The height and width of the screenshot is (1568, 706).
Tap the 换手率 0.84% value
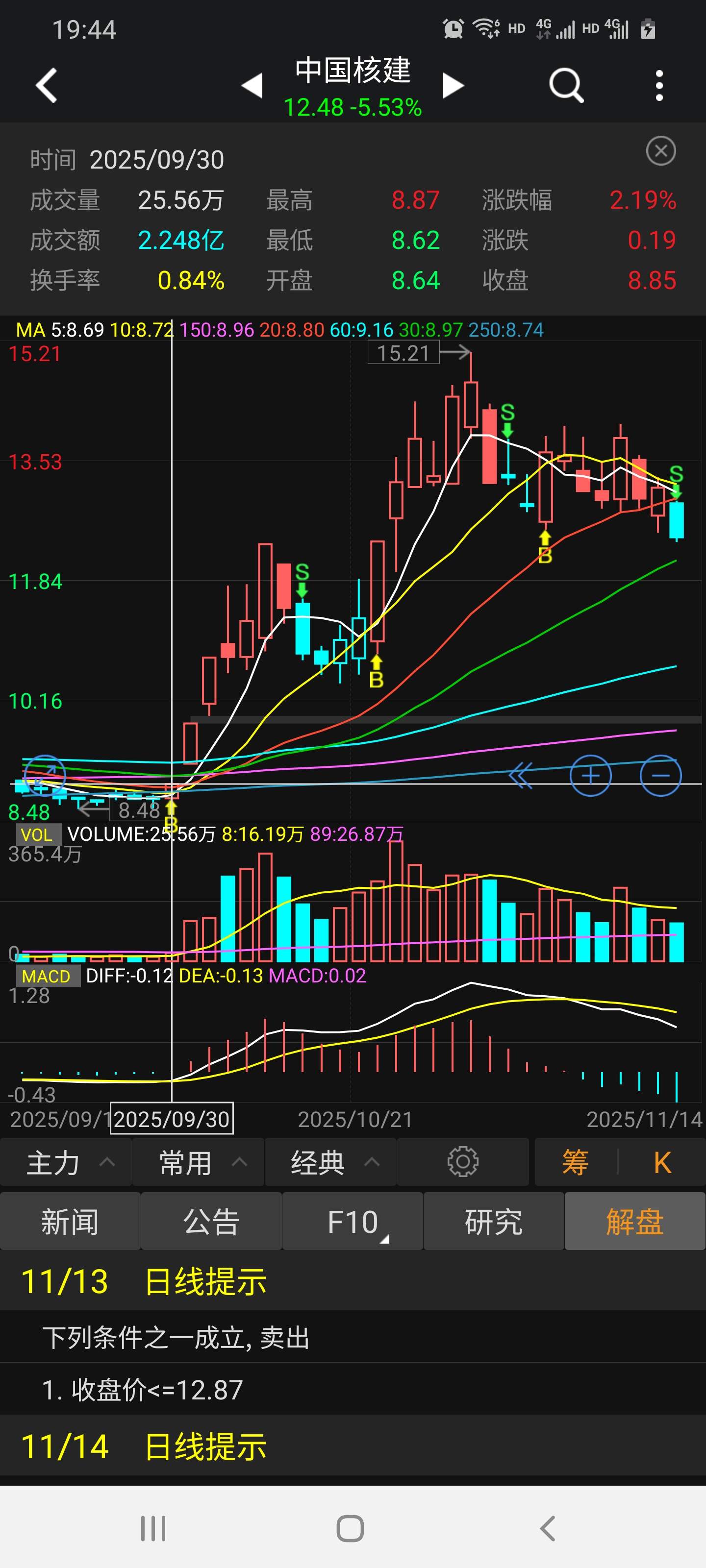pos(191,281)
